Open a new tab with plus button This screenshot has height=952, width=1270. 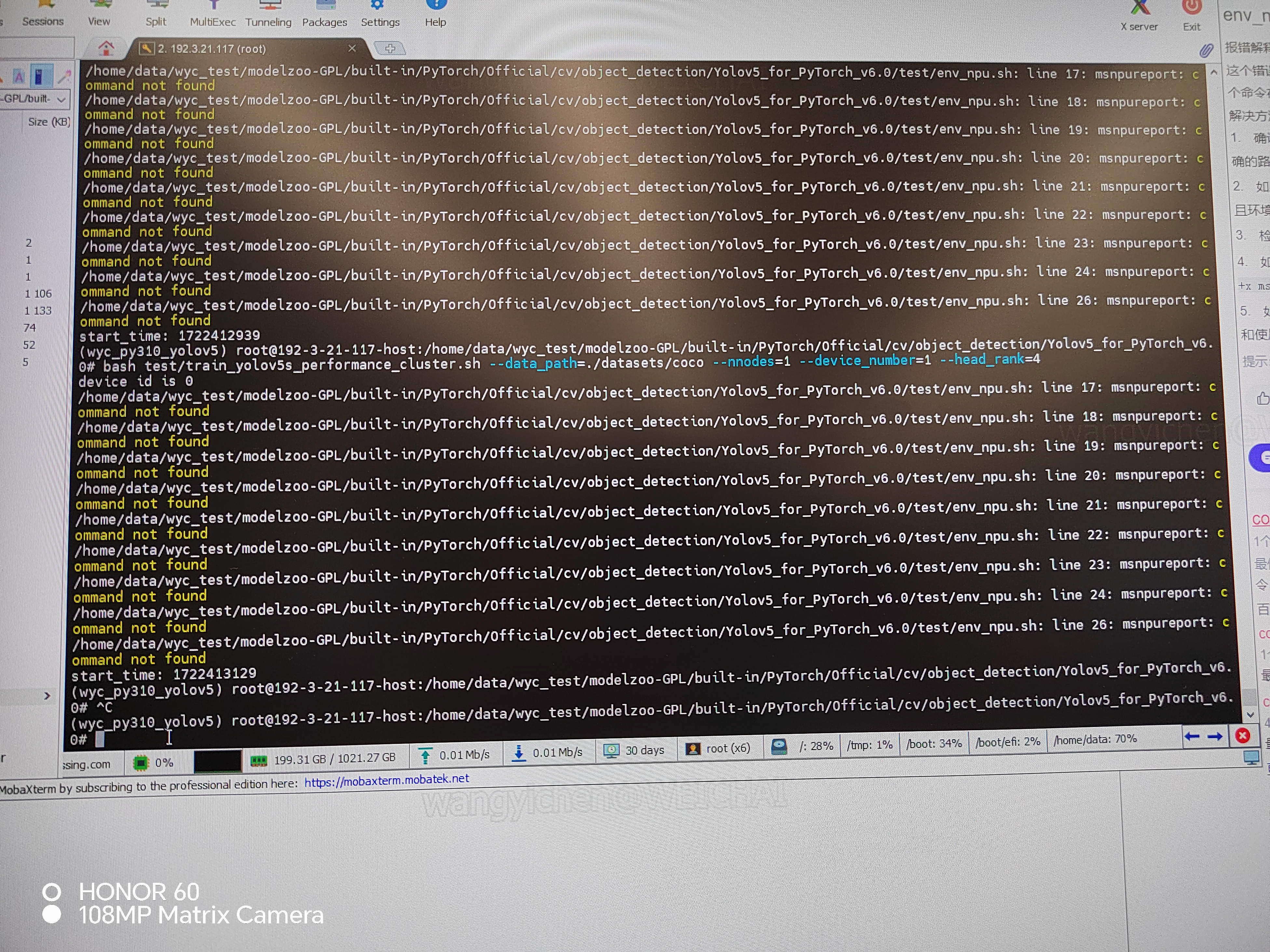390,49
